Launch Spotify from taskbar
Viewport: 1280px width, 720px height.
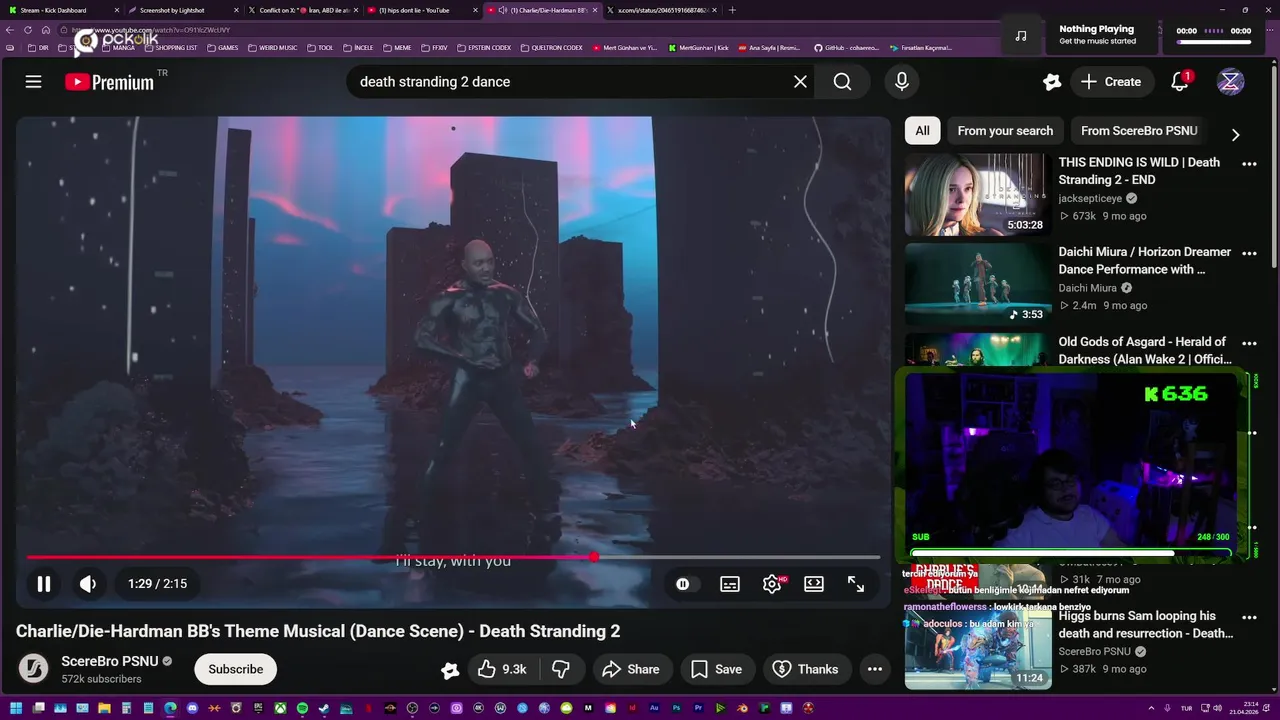[x=302, y=709]
